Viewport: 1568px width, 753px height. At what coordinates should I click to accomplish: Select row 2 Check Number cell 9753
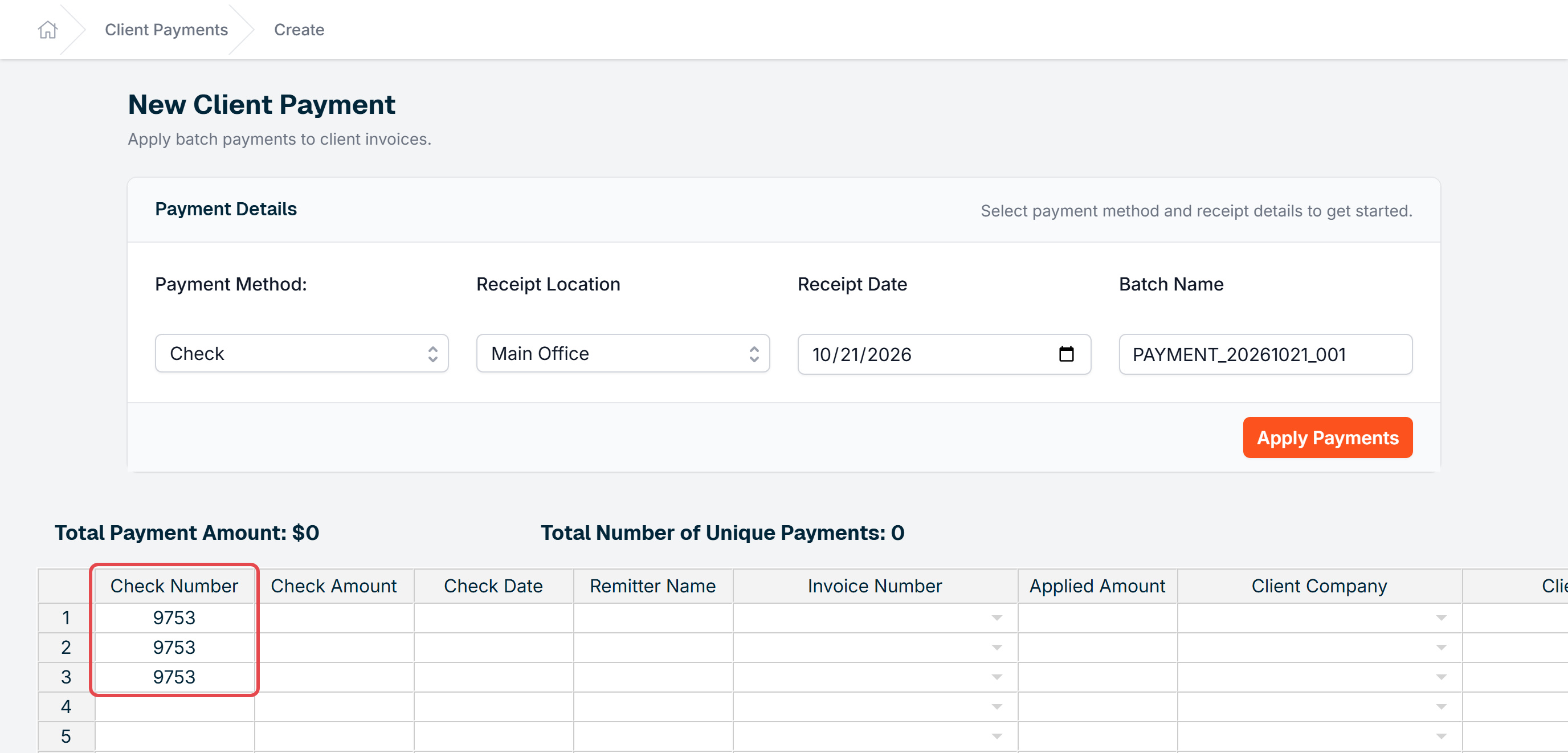pos(175,647)
